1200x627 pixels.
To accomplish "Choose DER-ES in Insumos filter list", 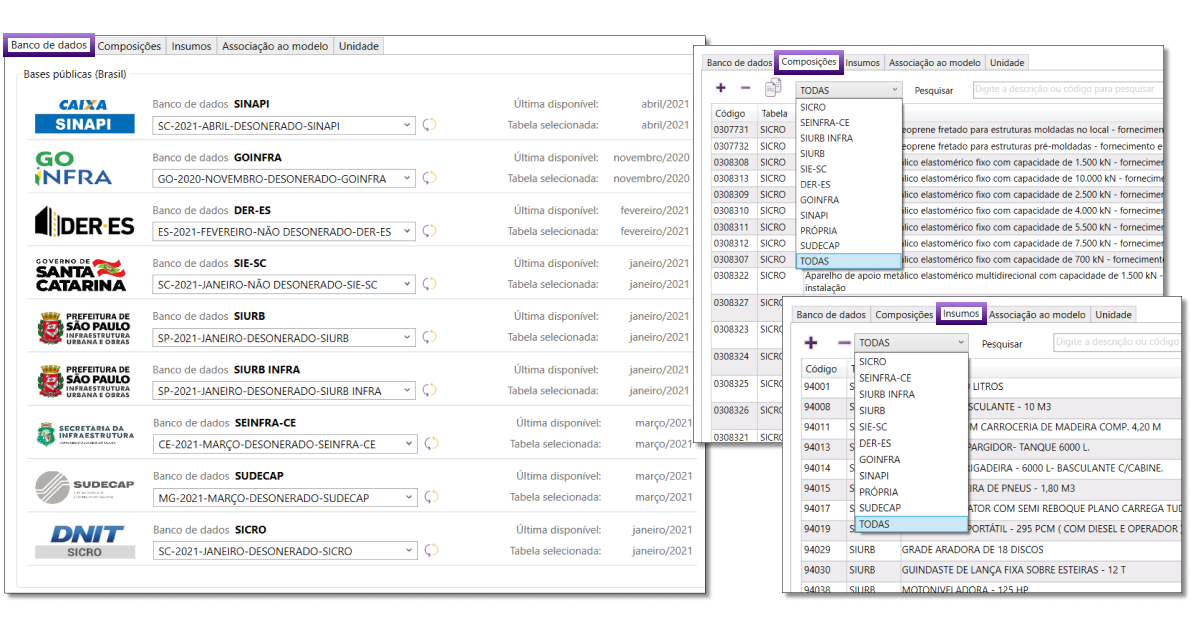I will click(911, 443).
